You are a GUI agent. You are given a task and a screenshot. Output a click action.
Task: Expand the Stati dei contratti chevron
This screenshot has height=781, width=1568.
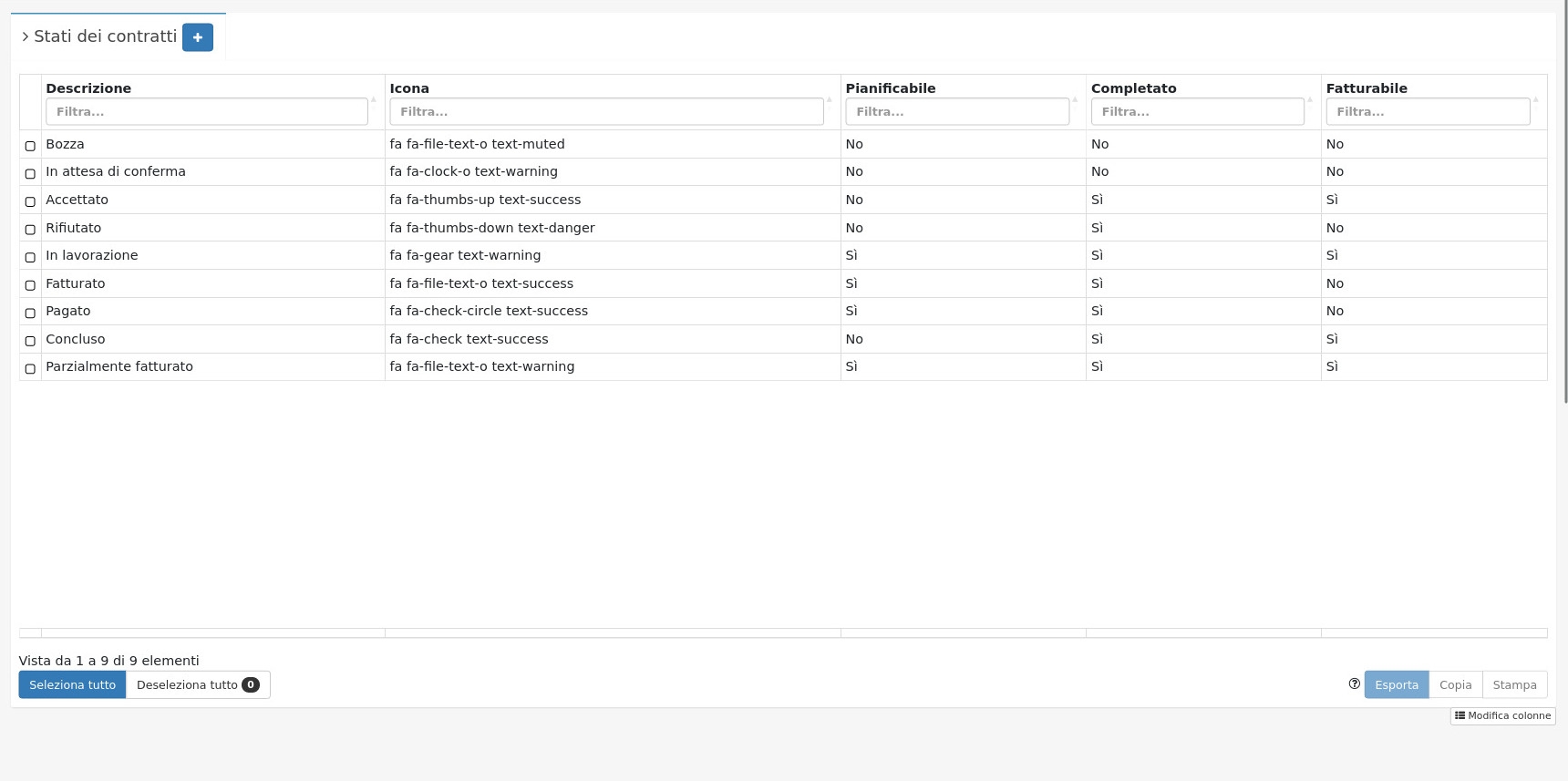click(26, 37)
